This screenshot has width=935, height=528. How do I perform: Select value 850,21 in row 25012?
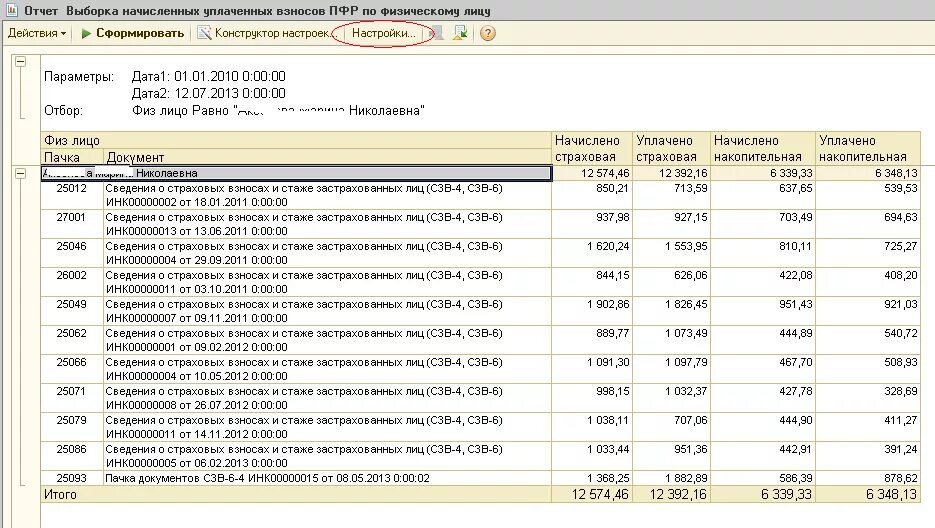click(x=612, y=189)
